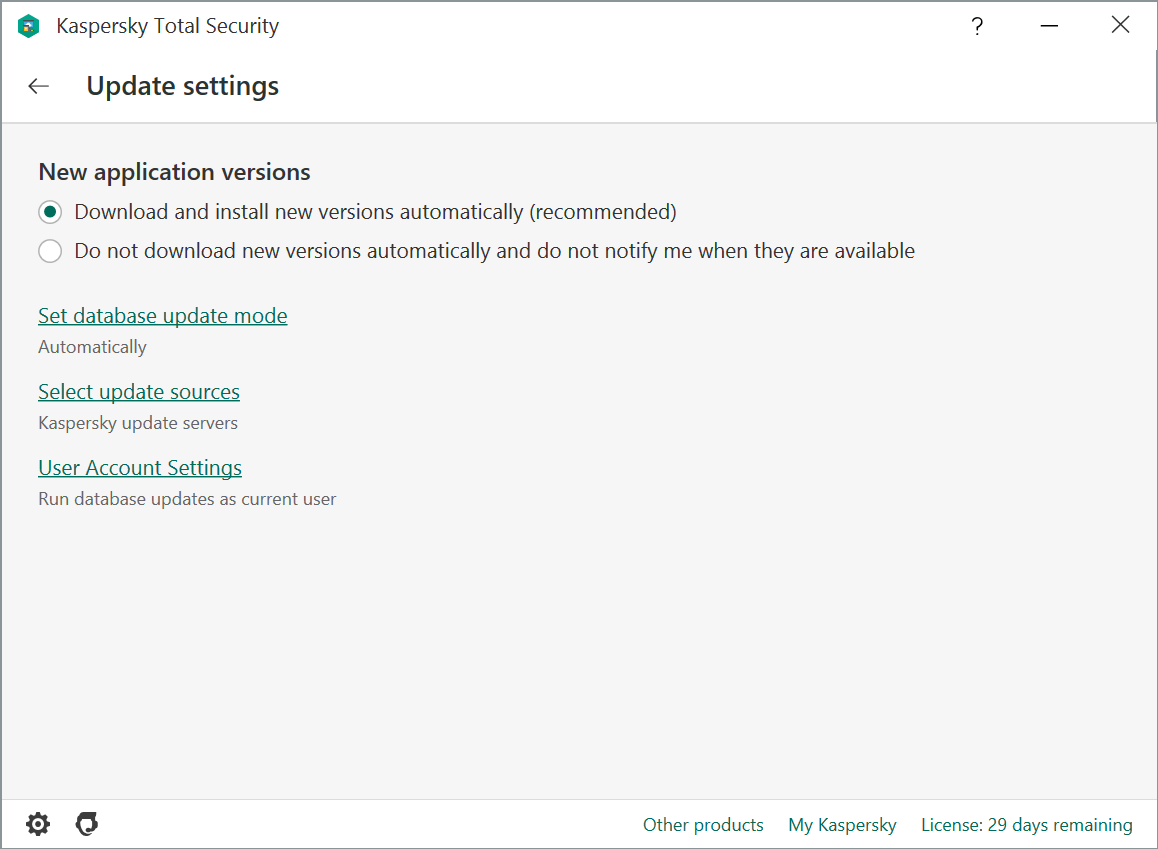Click License: 29 days remaining
The width and height of the screenshot is (1158, 849).
[1027, 825]
